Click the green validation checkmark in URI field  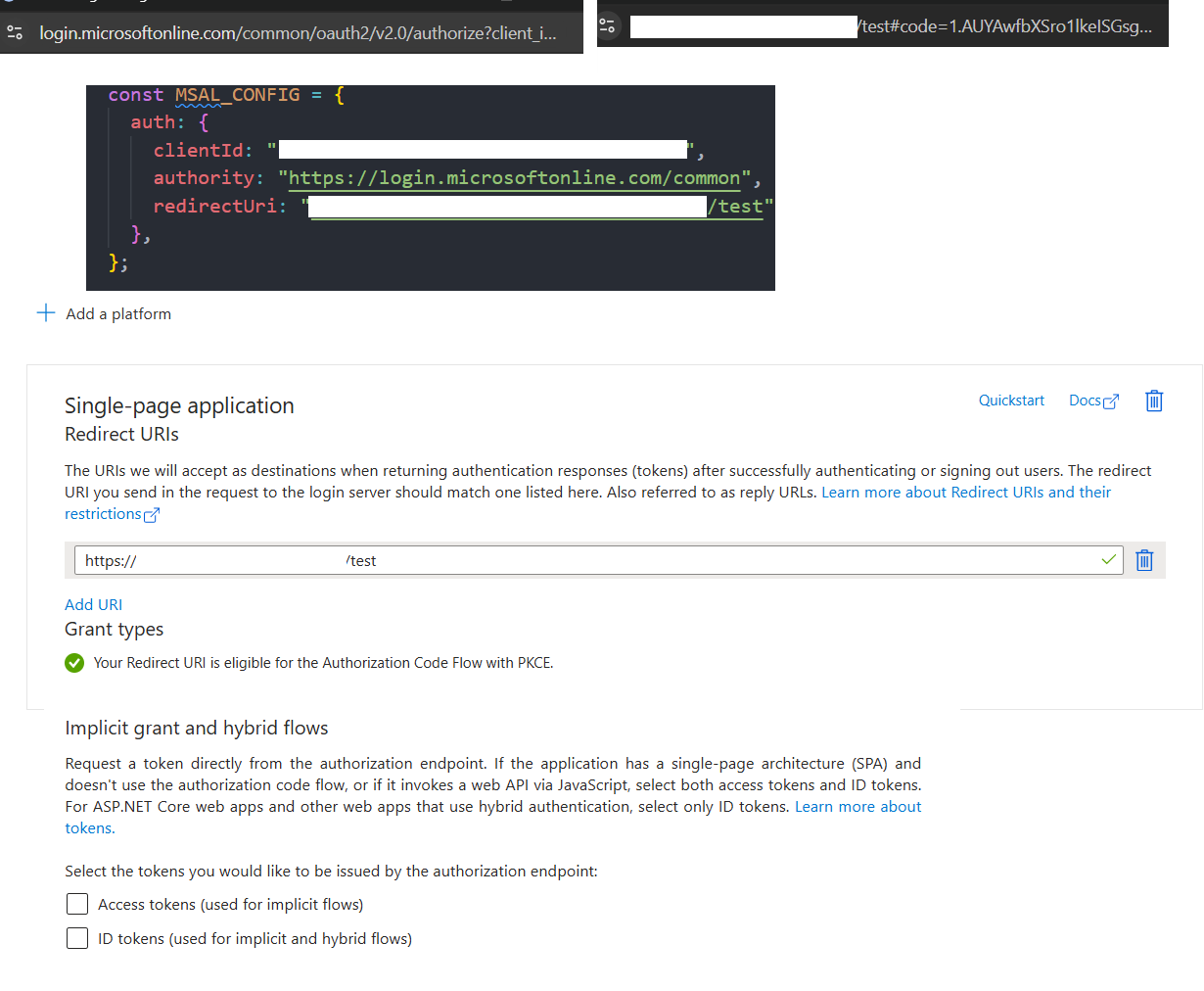point(1108,559)
